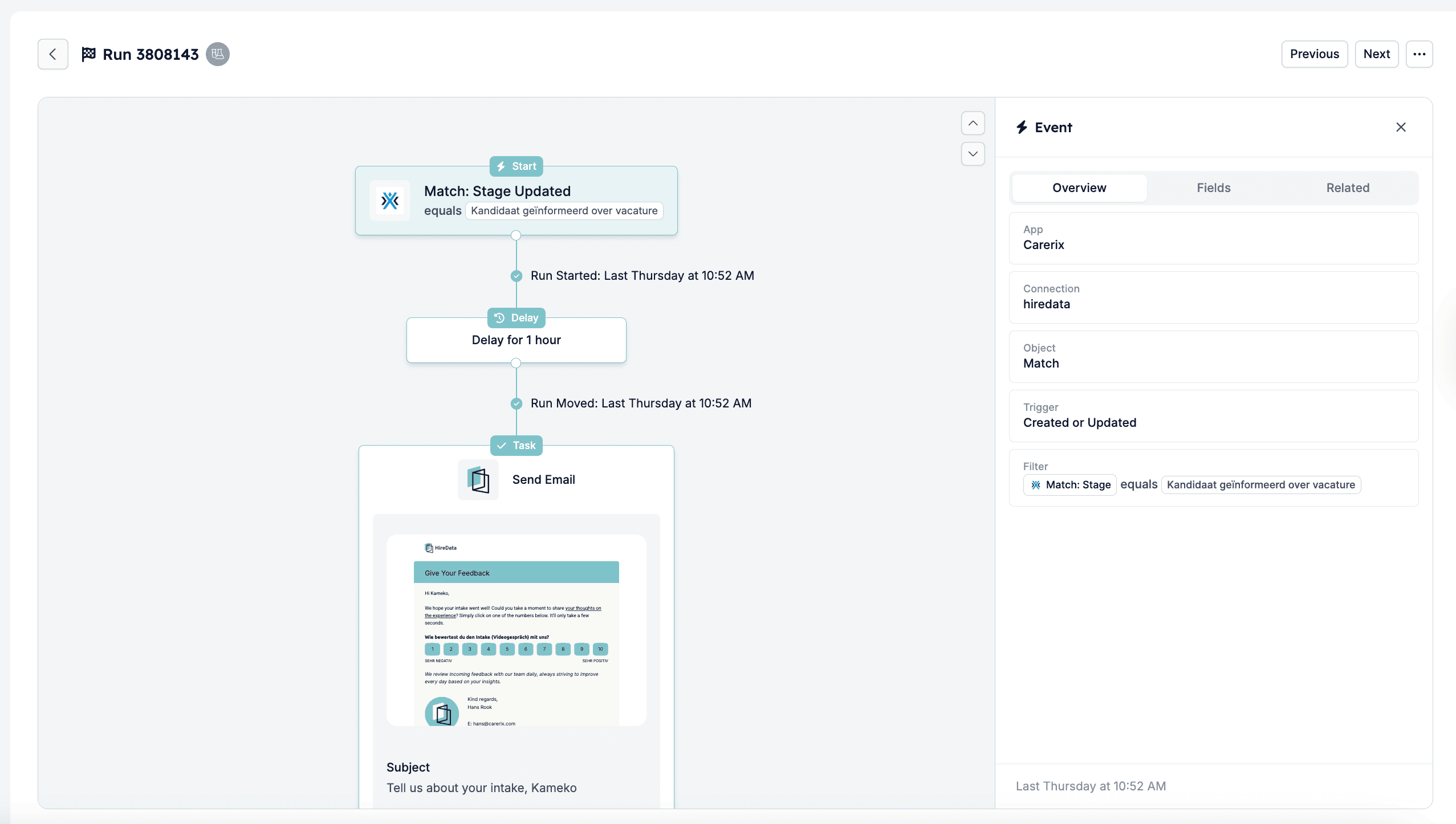Click the Object Match field
Screen dimensions: 1456x824
[x=1214, y=357]
